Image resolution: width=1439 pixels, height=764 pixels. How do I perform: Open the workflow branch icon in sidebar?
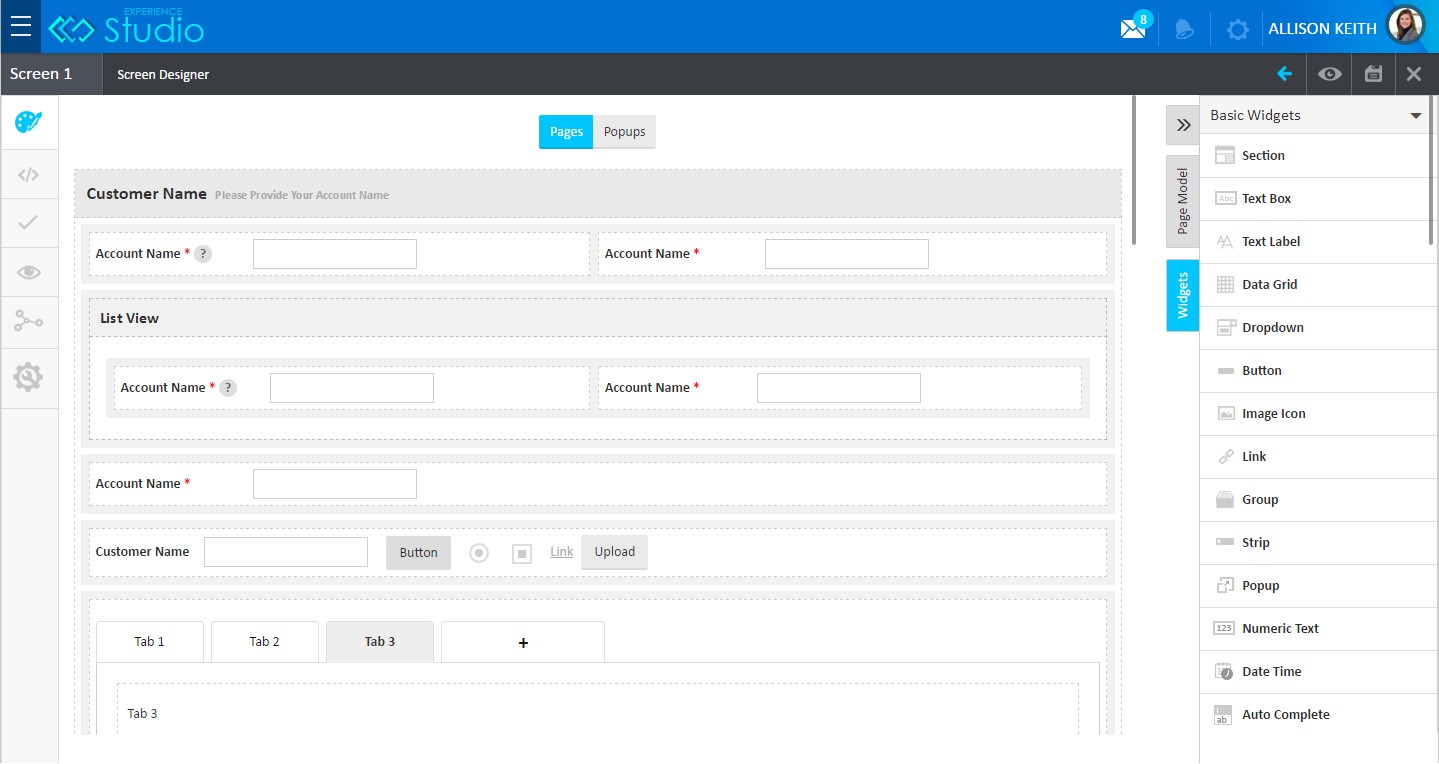pyautogui.click(x=28, y=321)
